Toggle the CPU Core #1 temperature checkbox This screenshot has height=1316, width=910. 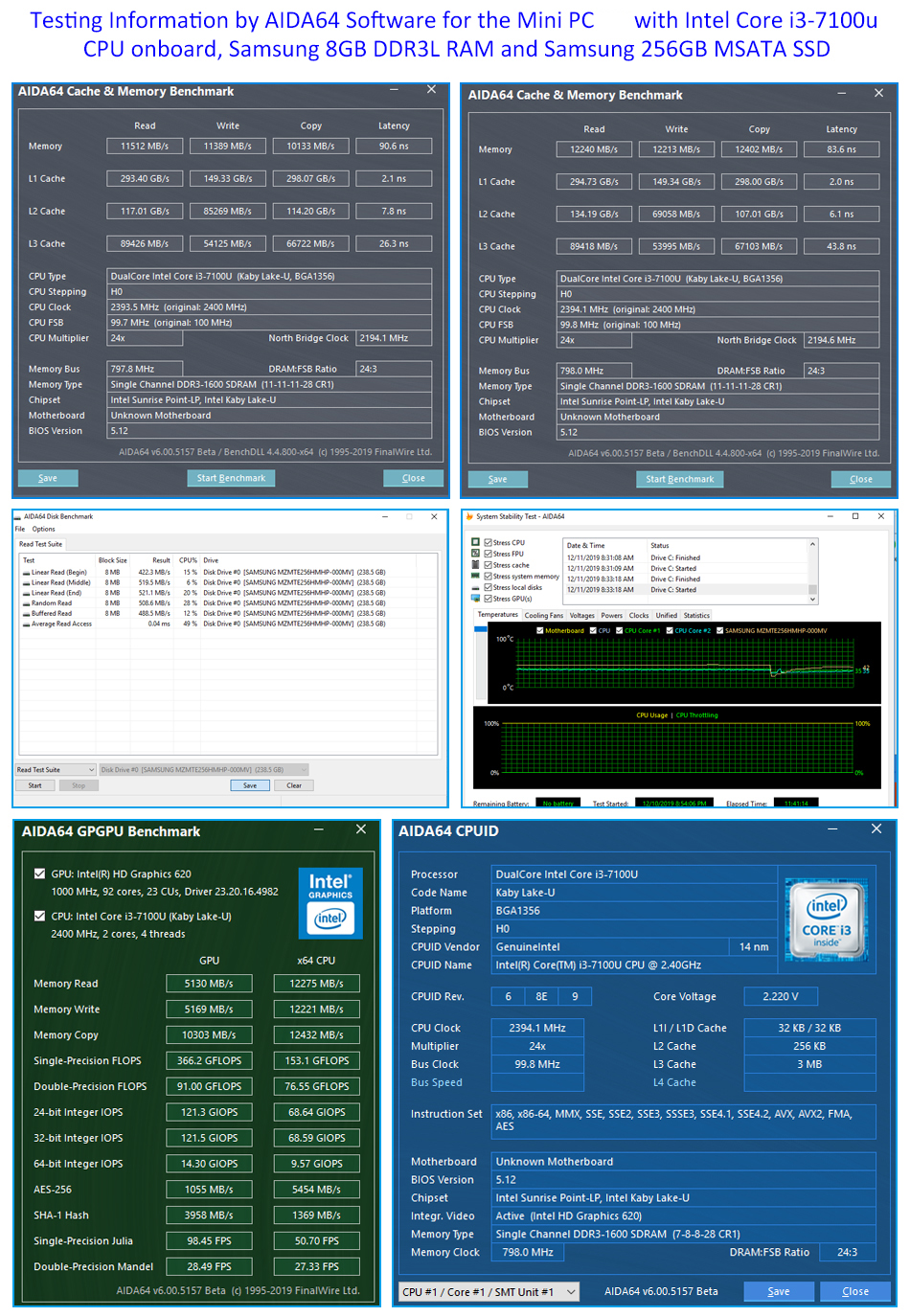point(620,630)
